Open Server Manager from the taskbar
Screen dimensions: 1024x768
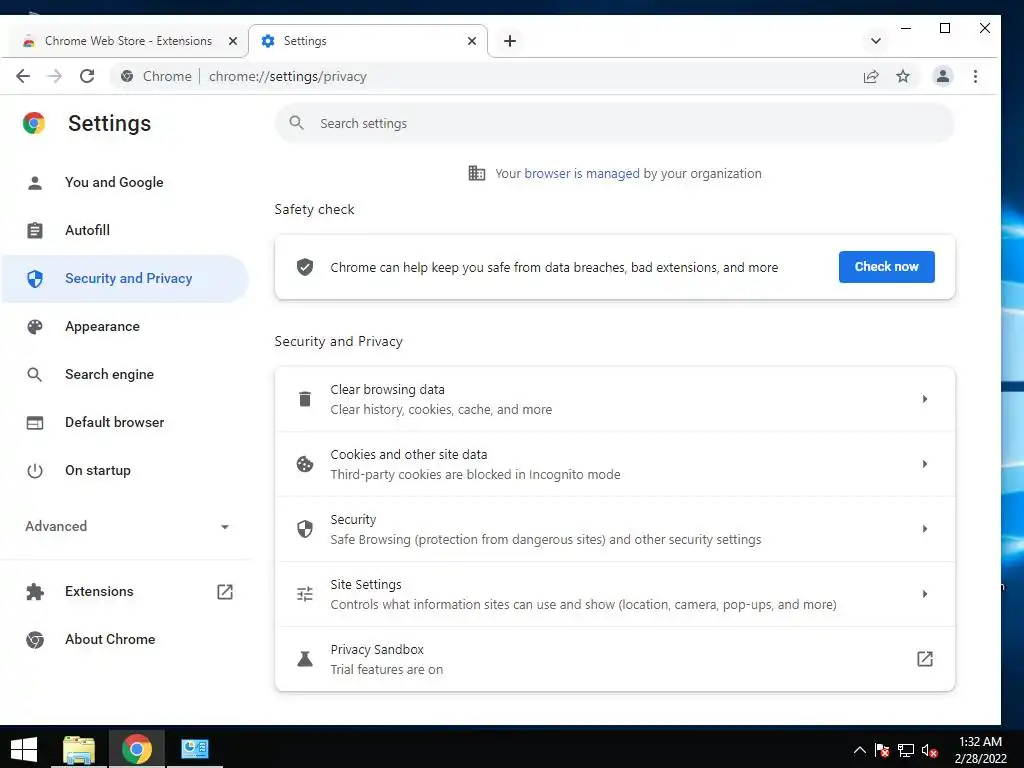[x=195, y=749]
